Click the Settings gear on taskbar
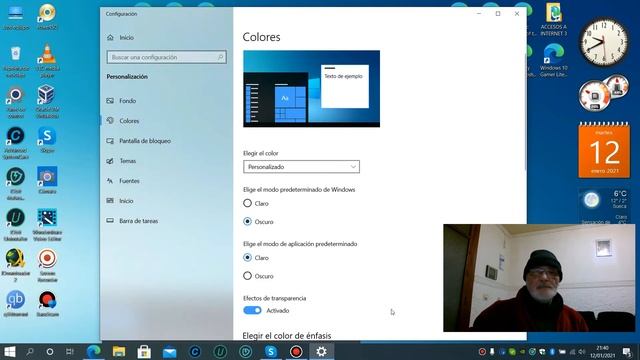The width and height of the screenshot is (640, 360). pyautogui.click(x=321, y=351)
